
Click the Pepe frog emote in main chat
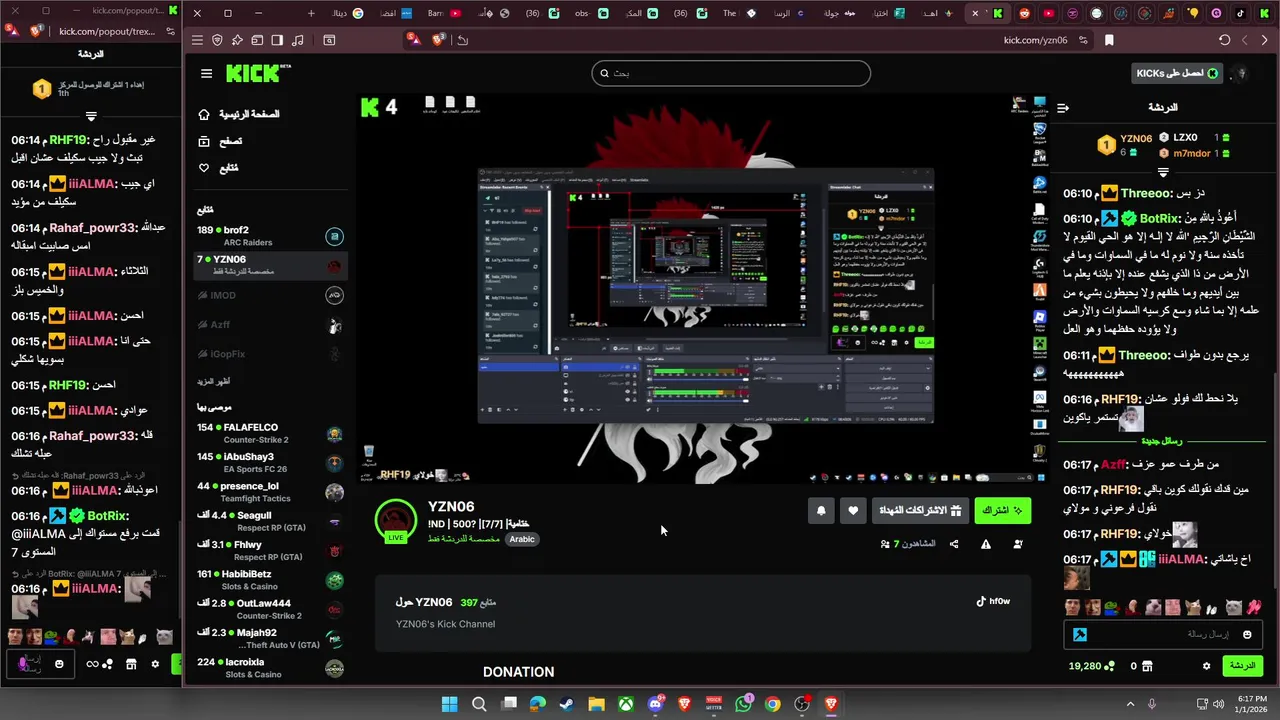click(1110, 607)
